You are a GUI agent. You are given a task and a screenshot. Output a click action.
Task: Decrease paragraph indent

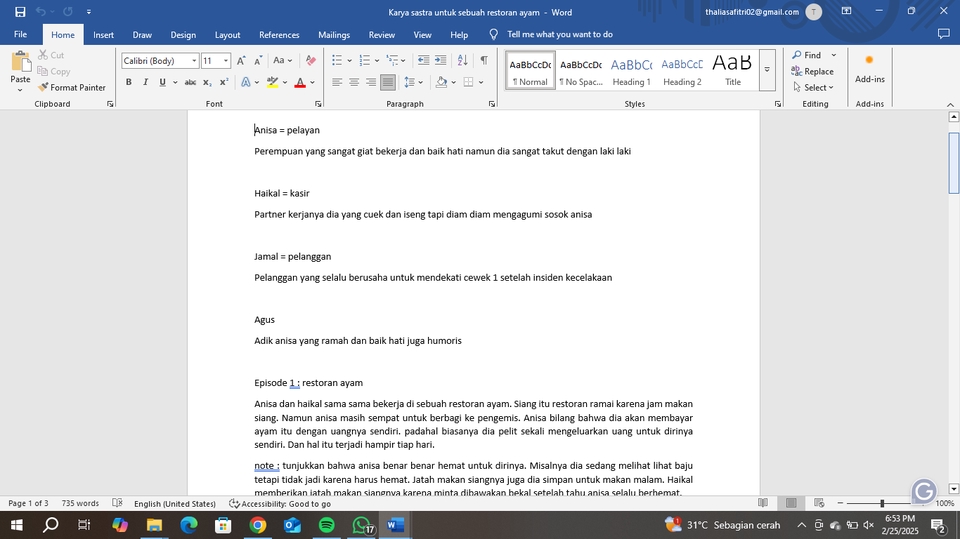point(423,61)
